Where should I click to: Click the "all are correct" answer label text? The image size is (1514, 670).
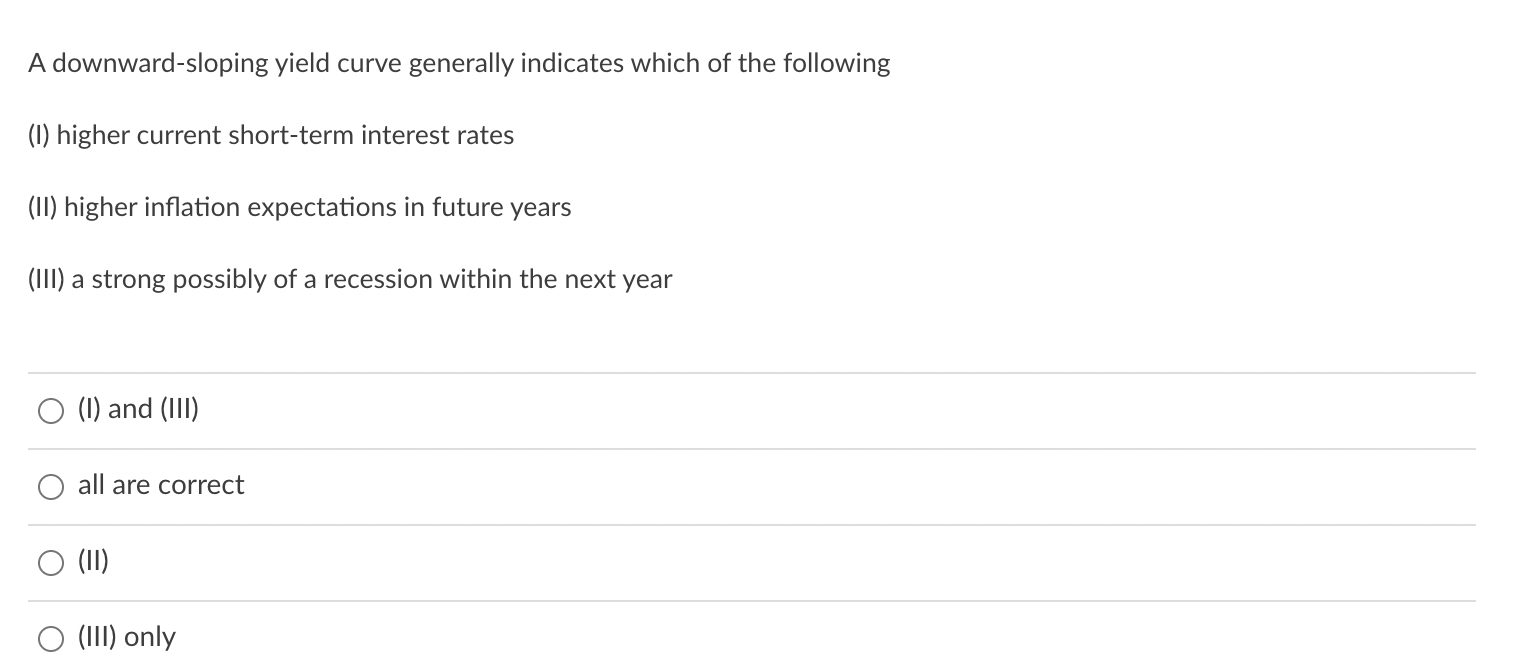pos(161,485)
